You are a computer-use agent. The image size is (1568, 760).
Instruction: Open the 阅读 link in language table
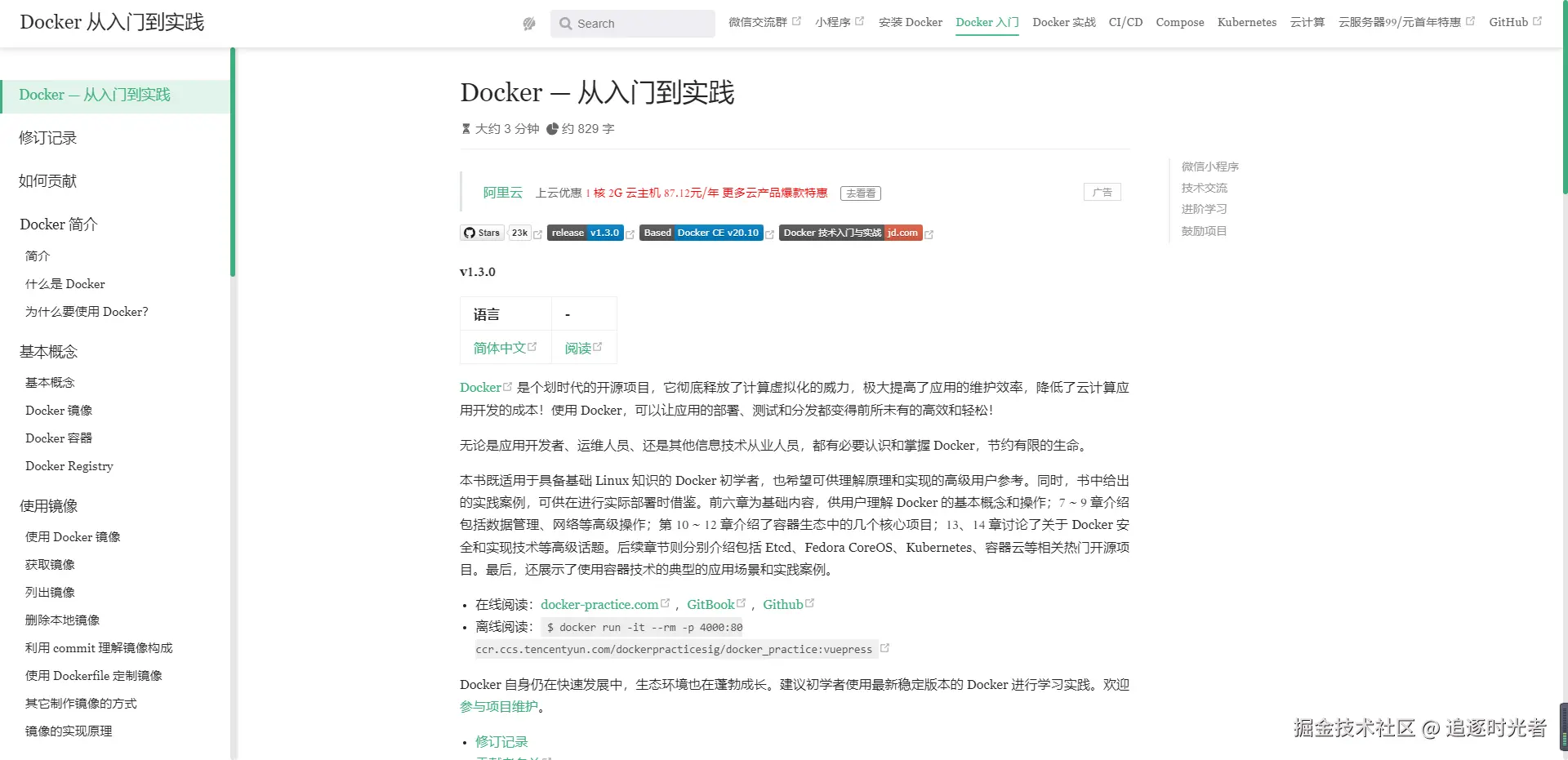[x=583, y=349]
